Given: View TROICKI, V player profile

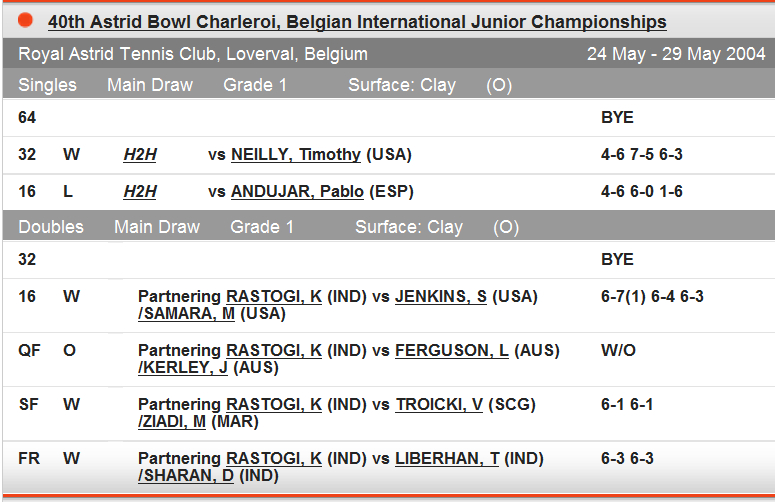Looking at the screenshot, I should click(x=439, y=405).
